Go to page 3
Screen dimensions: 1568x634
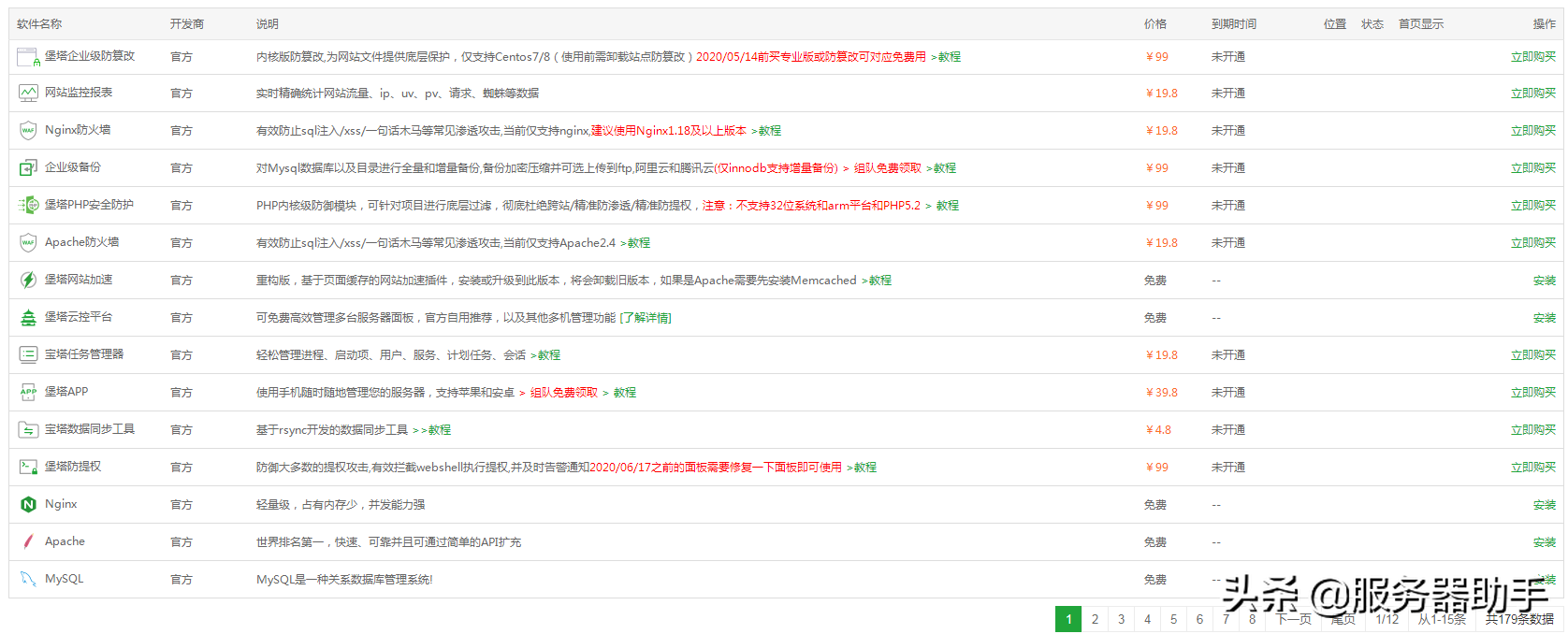[x=1121, y=619]
